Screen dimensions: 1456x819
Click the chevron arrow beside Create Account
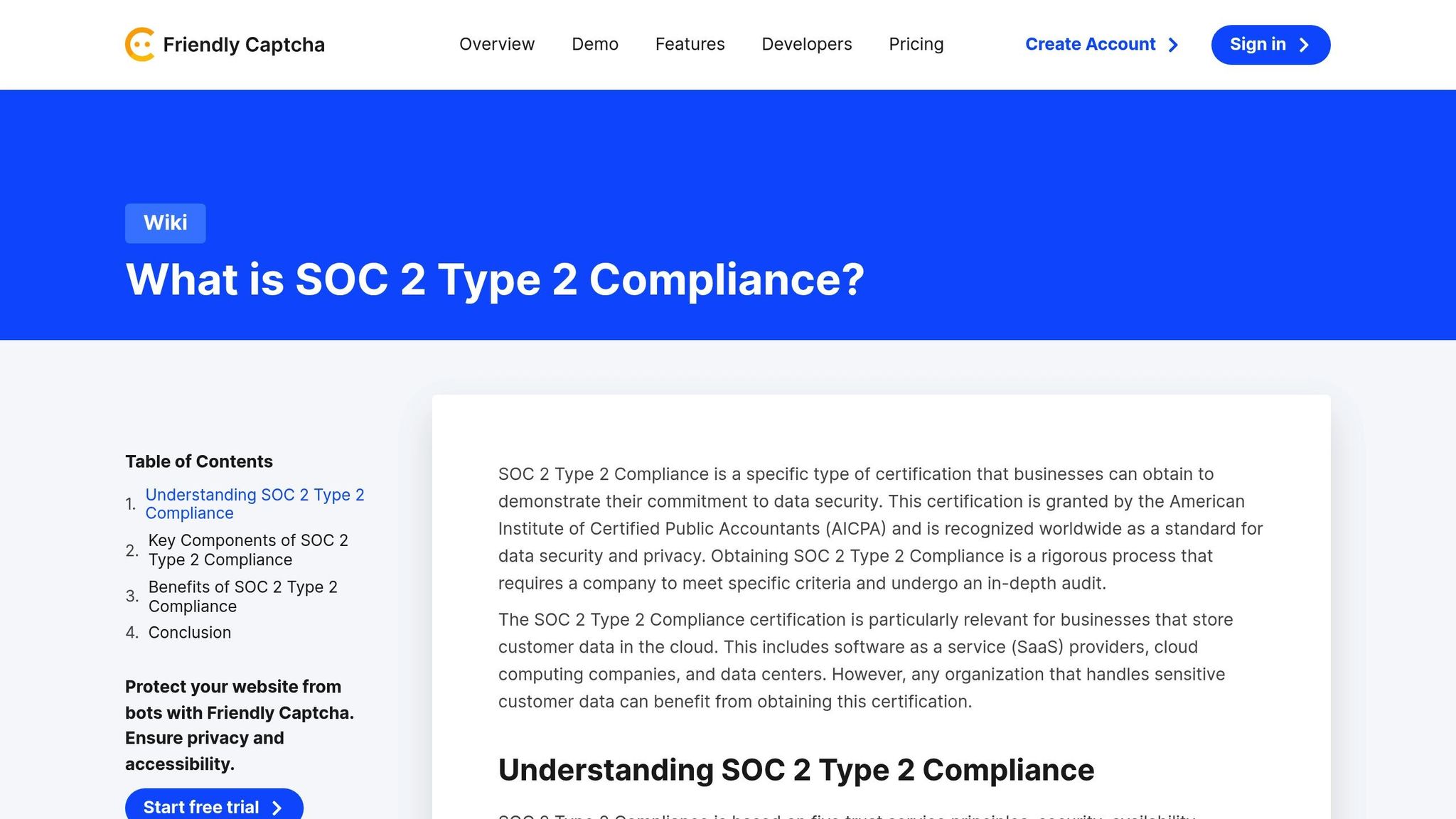click(x=1172, y=44)
